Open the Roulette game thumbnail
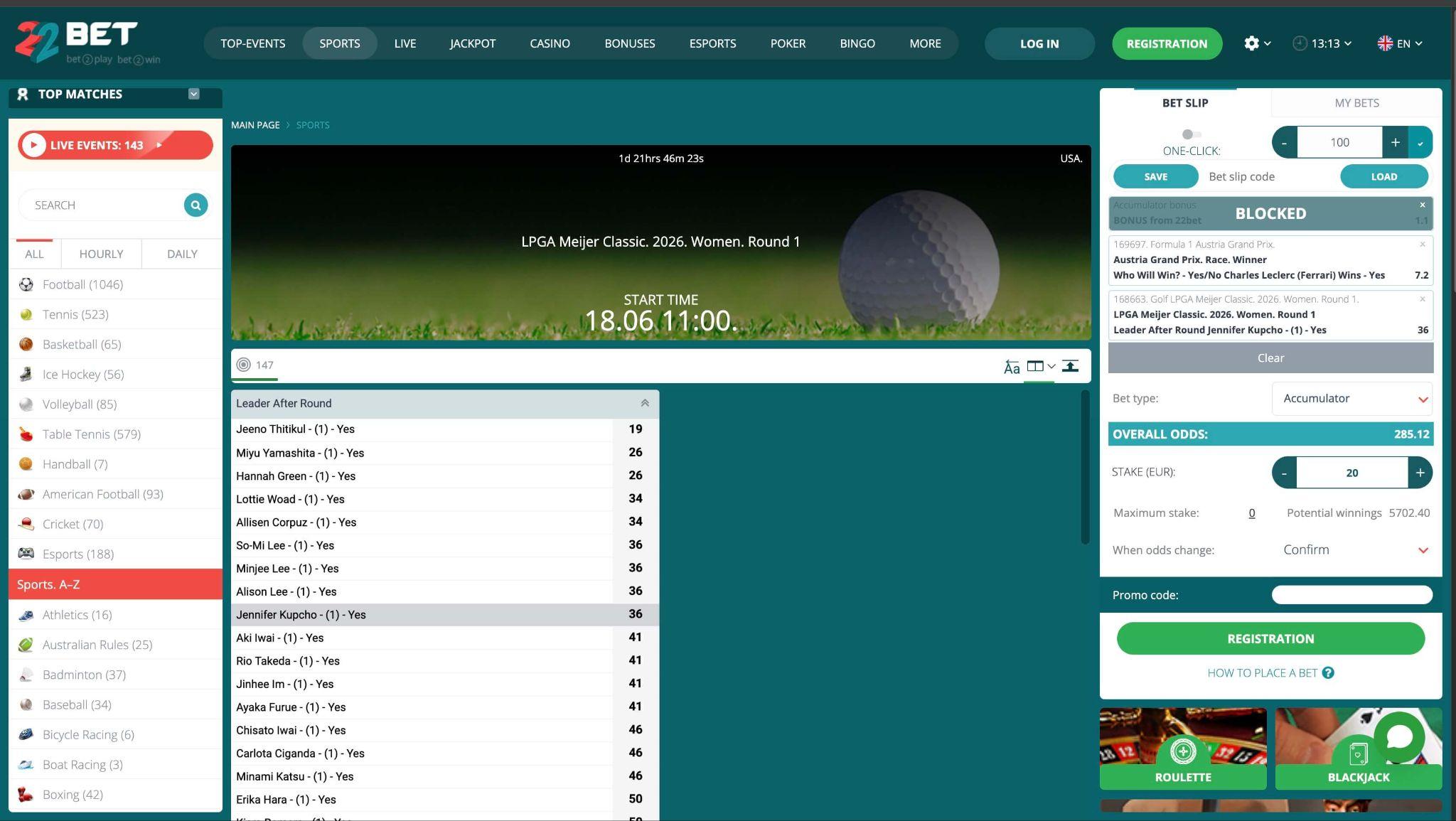Image resolution: width=1456 pixels, height=821 pixels. point(1183,748)
